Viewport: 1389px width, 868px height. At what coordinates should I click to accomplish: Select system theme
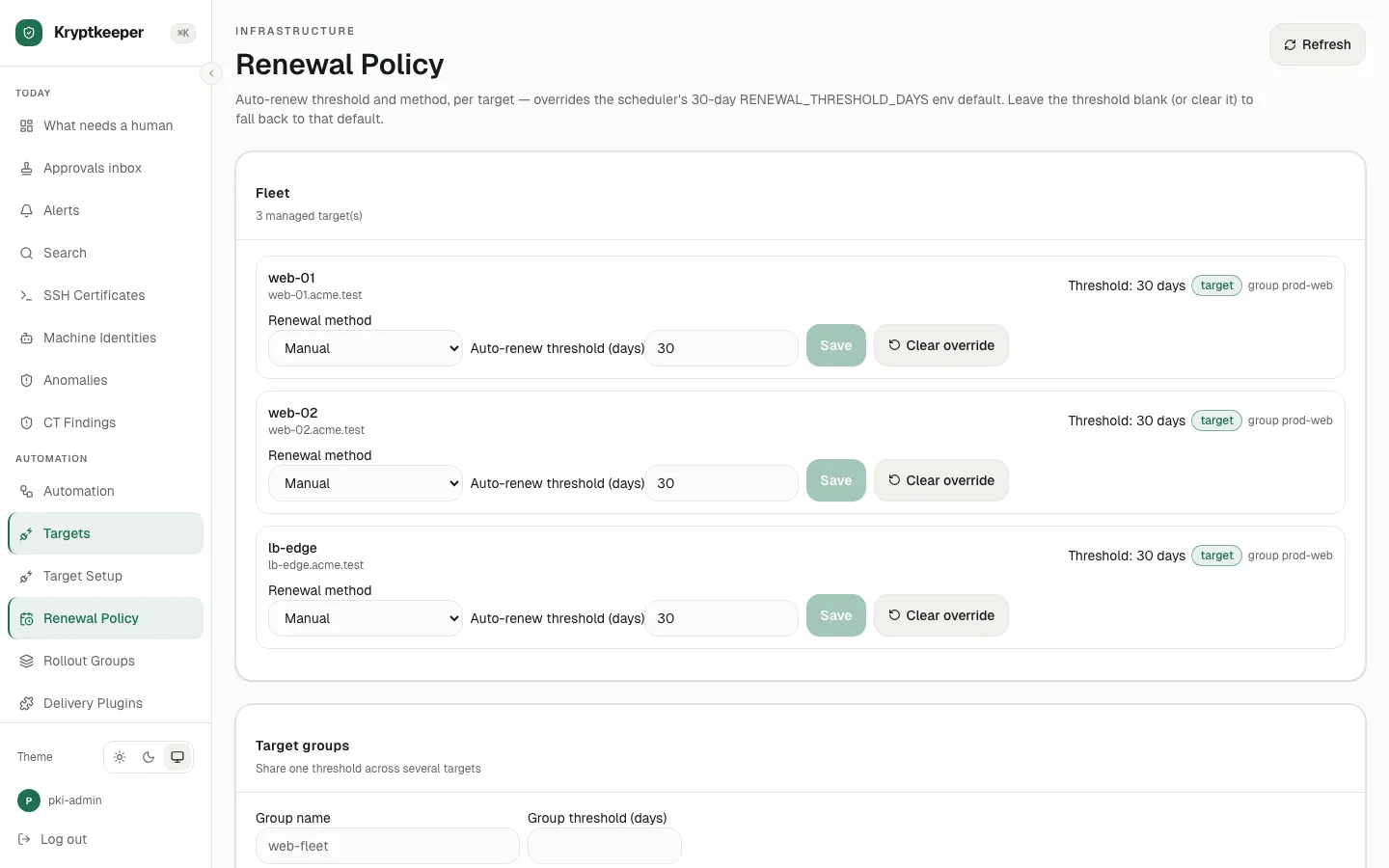pos(177,757)
